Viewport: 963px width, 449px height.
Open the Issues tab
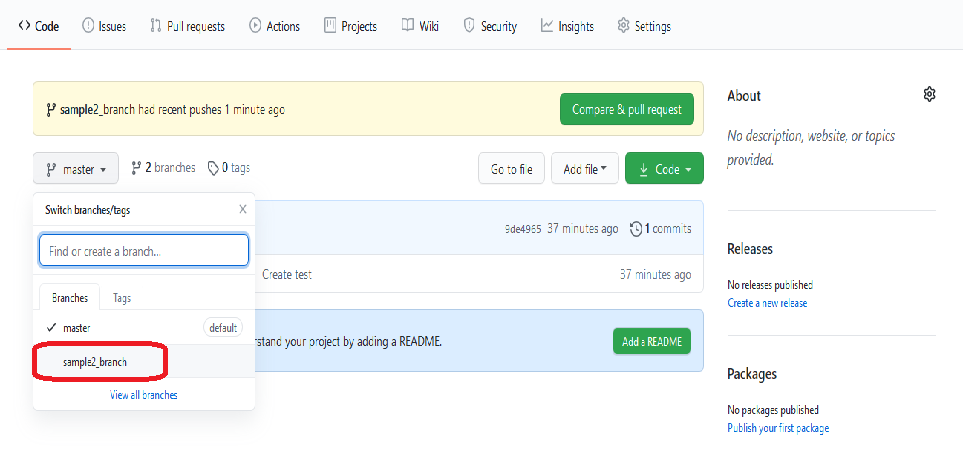[x=104, y=26]
